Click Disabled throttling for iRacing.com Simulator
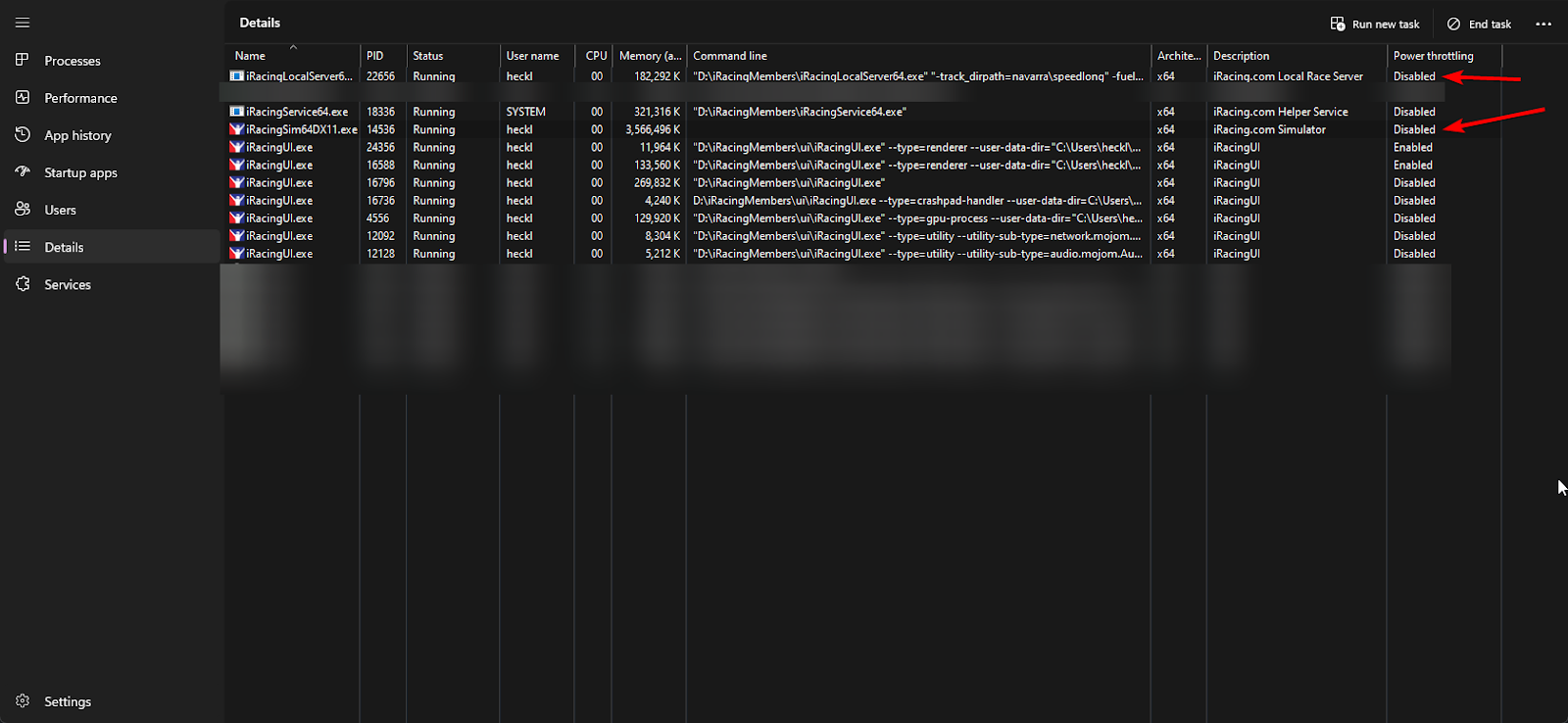Image resolution: width=1568 pixels, height=723 pixels. click(1414, 129)
